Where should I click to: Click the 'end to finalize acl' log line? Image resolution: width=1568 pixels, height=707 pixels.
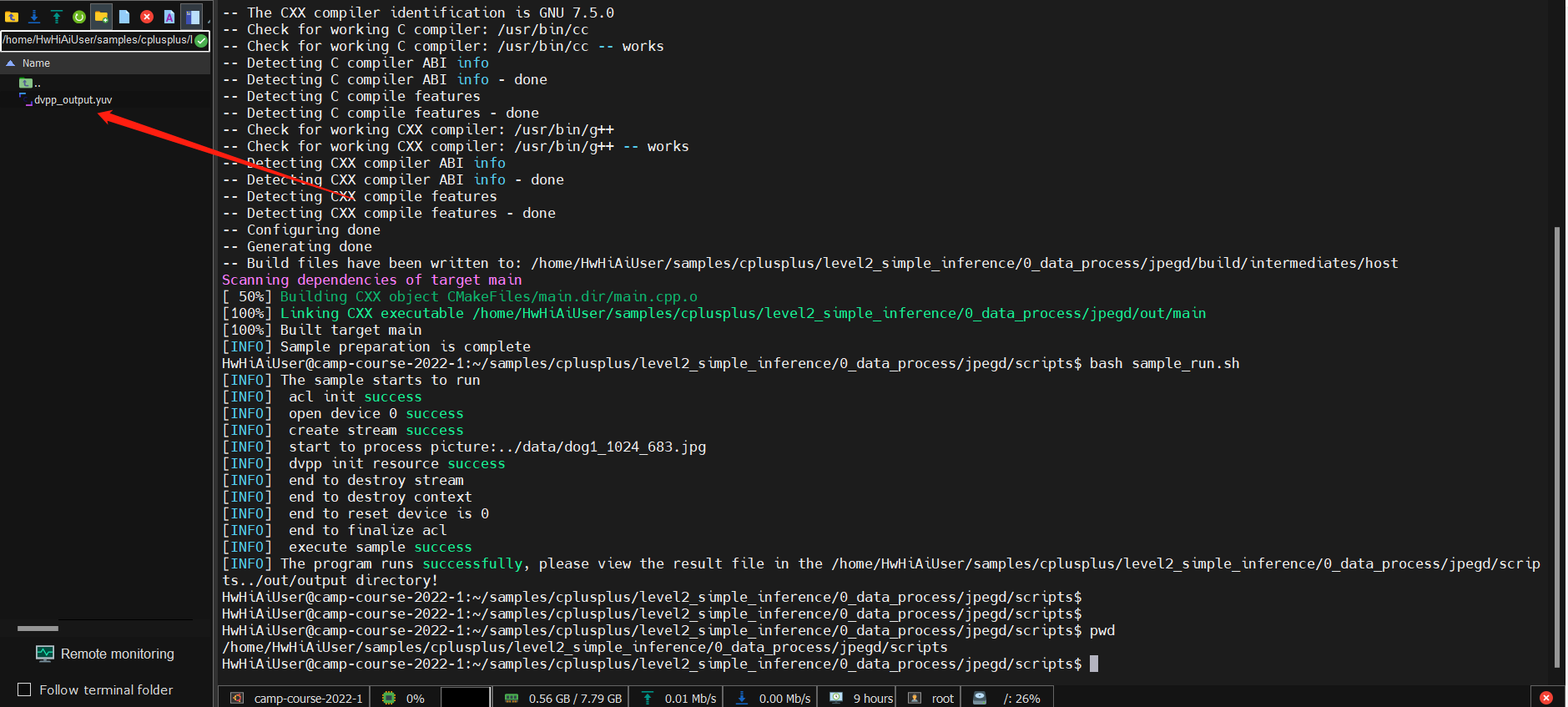[335, 530]
